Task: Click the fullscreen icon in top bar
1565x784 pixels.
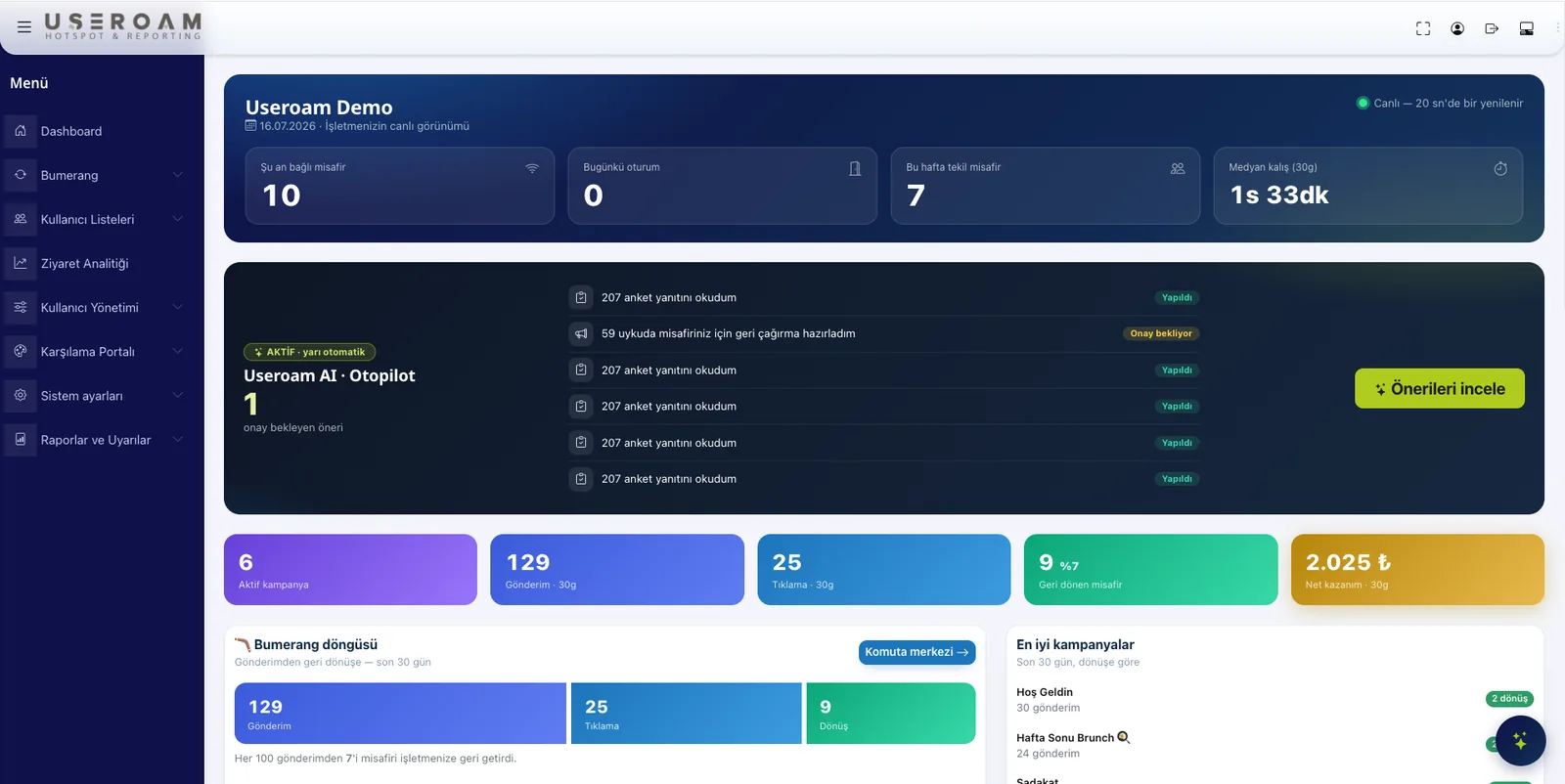Action: tap(1423, 28)
